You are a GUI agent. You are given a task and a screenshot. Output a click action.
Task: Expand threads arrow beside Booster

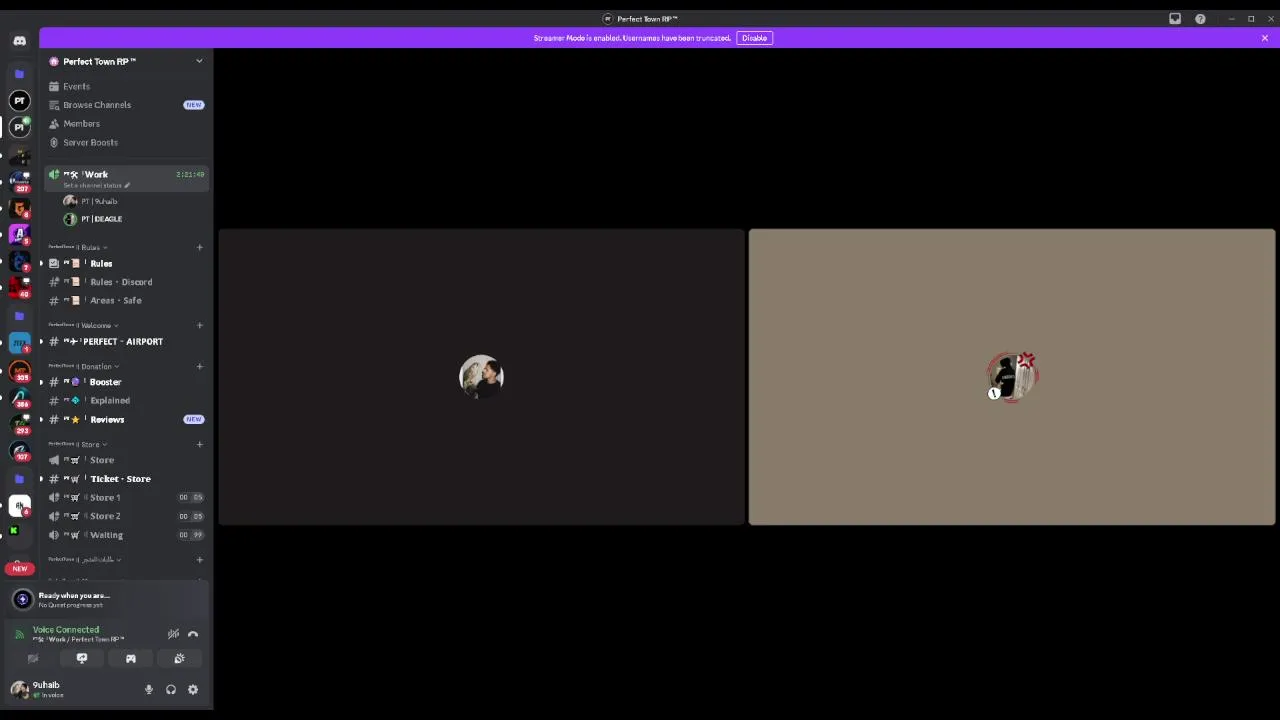[41, 382]
